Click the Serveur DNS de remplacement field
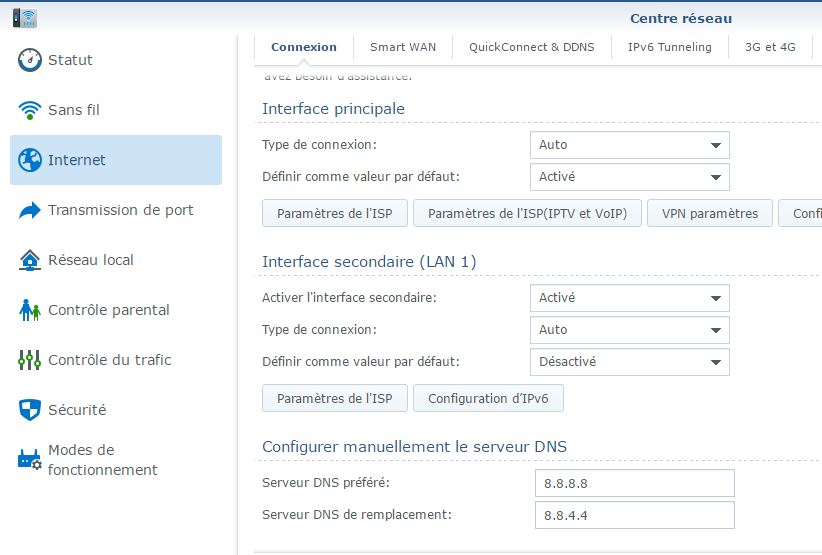Image resolution: width=822 pixels, height=555 pixels. click(634, 516)
